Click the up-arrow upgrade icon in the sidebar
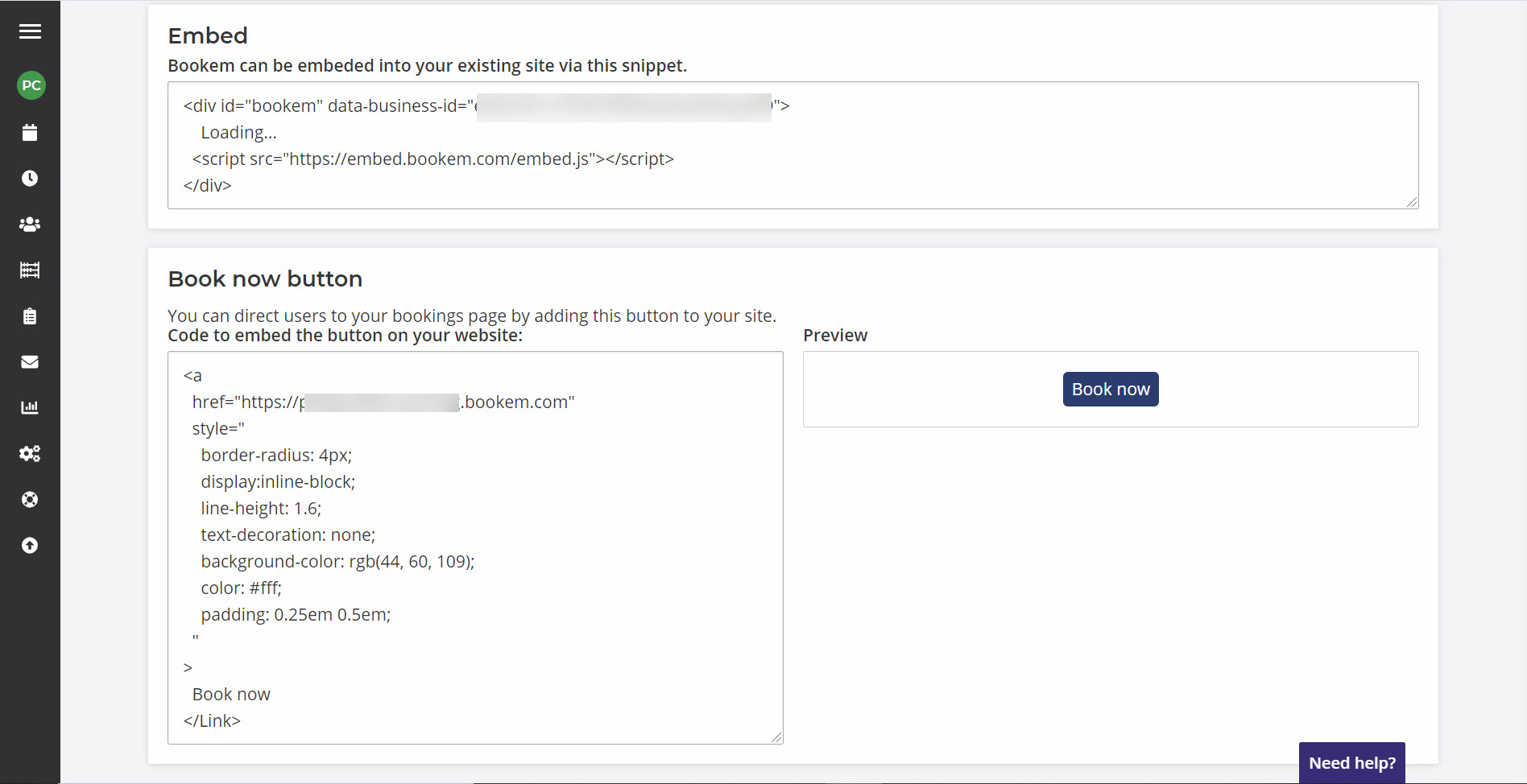The image size is (1527, 784). point(30,546)
